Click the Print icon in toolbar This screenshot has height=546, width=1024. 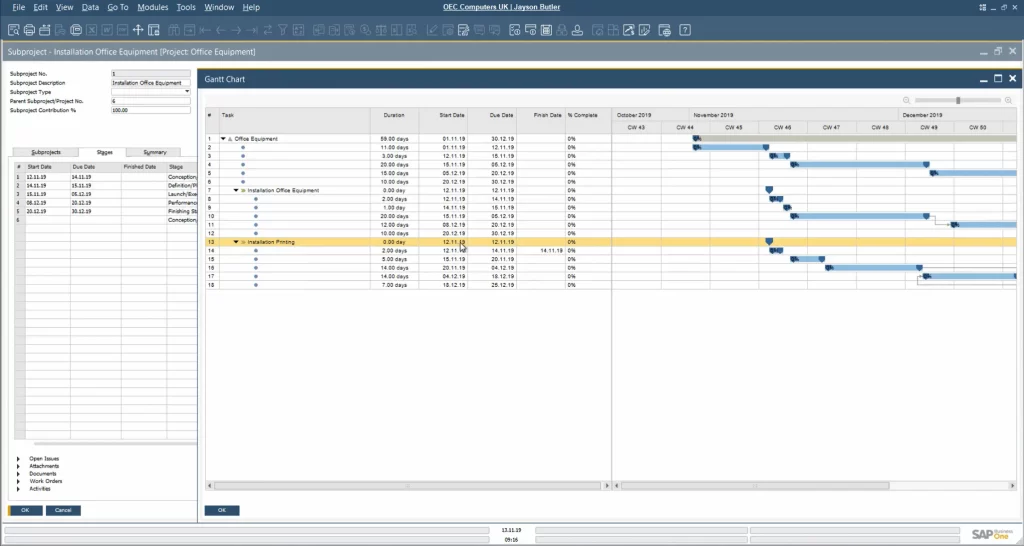click(29, 29)
